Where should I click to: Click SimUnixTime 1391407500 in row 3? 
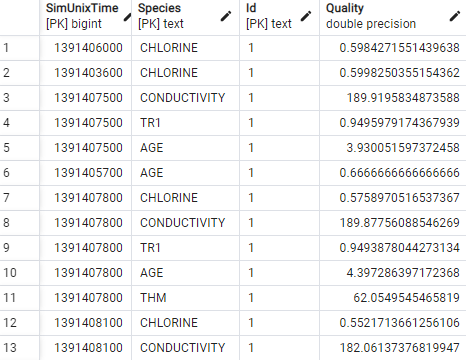86,98
